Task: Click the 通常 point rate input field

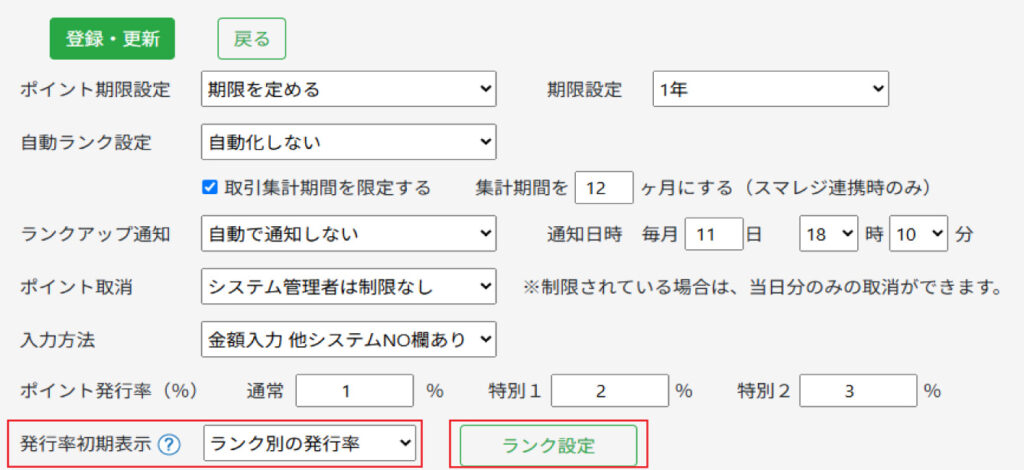Action: (x=355, y=390)
